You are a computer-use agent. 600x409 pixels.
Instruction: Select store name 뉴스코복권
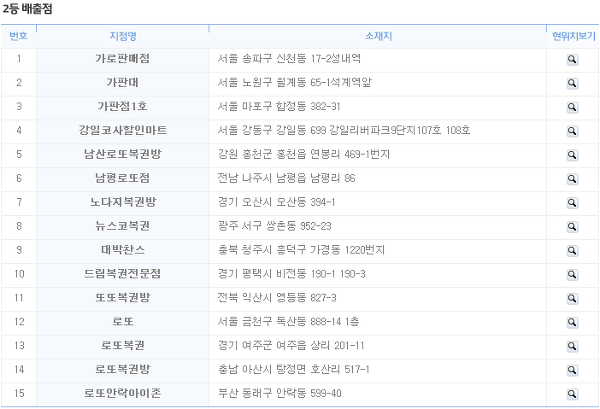point(122,226)
